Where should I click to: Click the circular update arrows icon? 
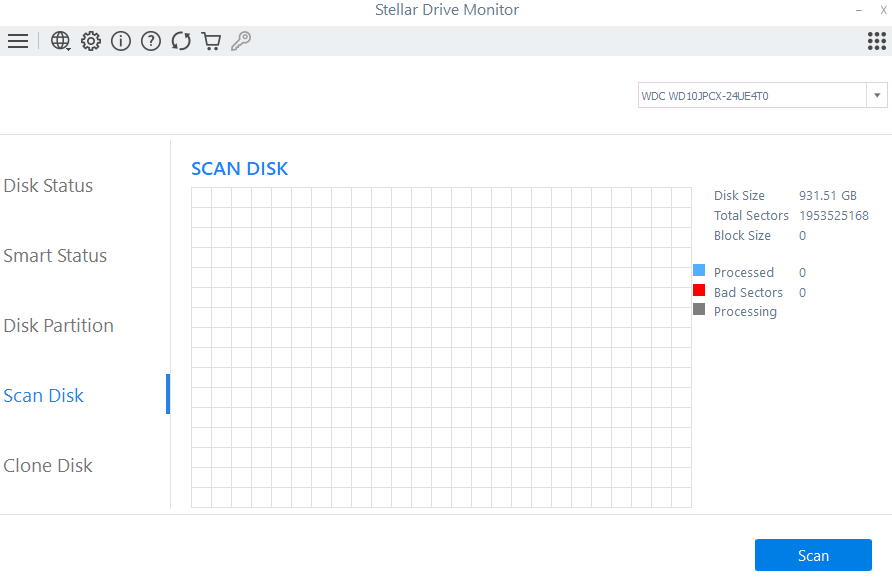coord(181,41)
